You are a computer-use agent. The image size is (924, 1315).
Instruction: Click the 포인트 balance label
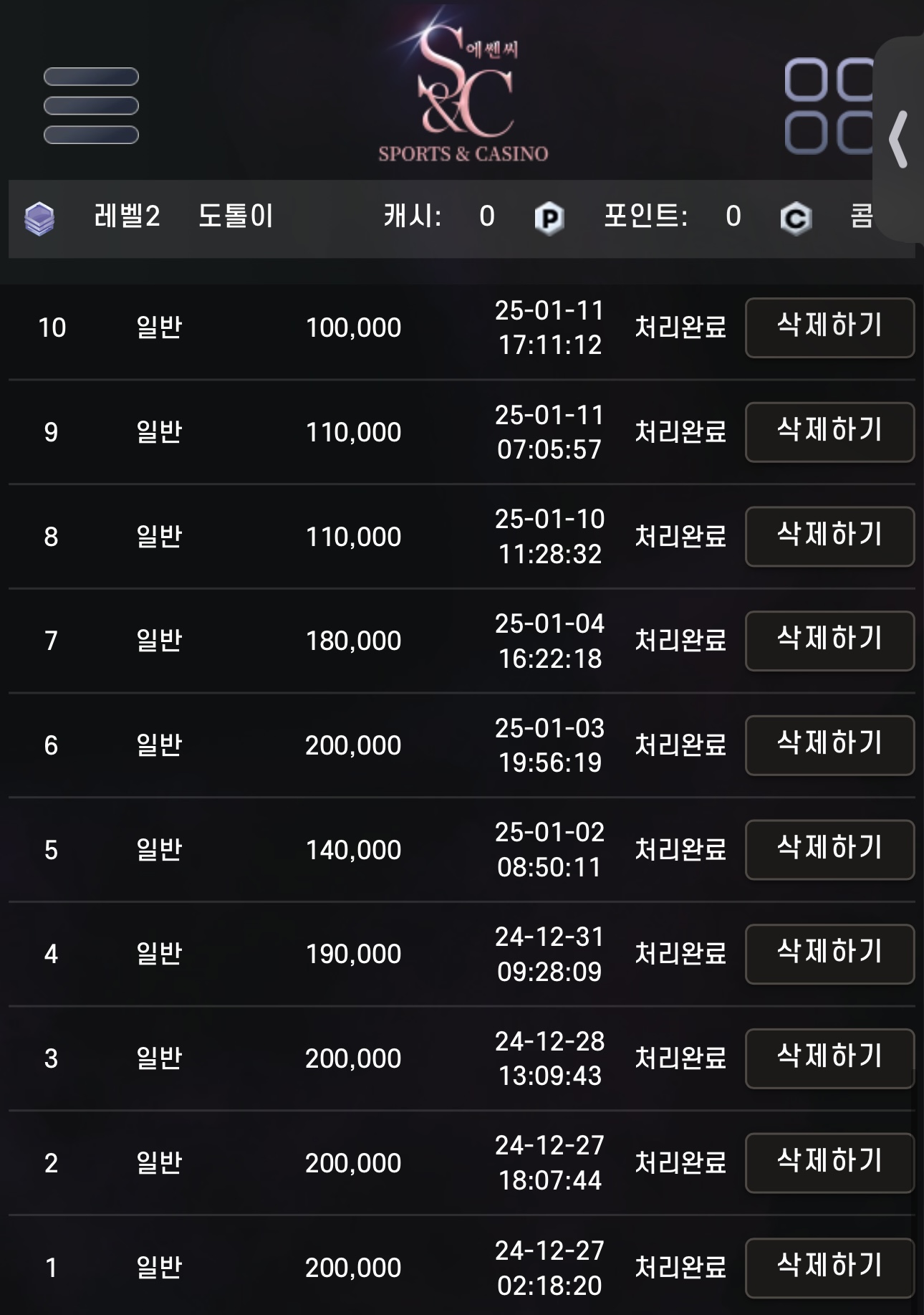[645, 216]
